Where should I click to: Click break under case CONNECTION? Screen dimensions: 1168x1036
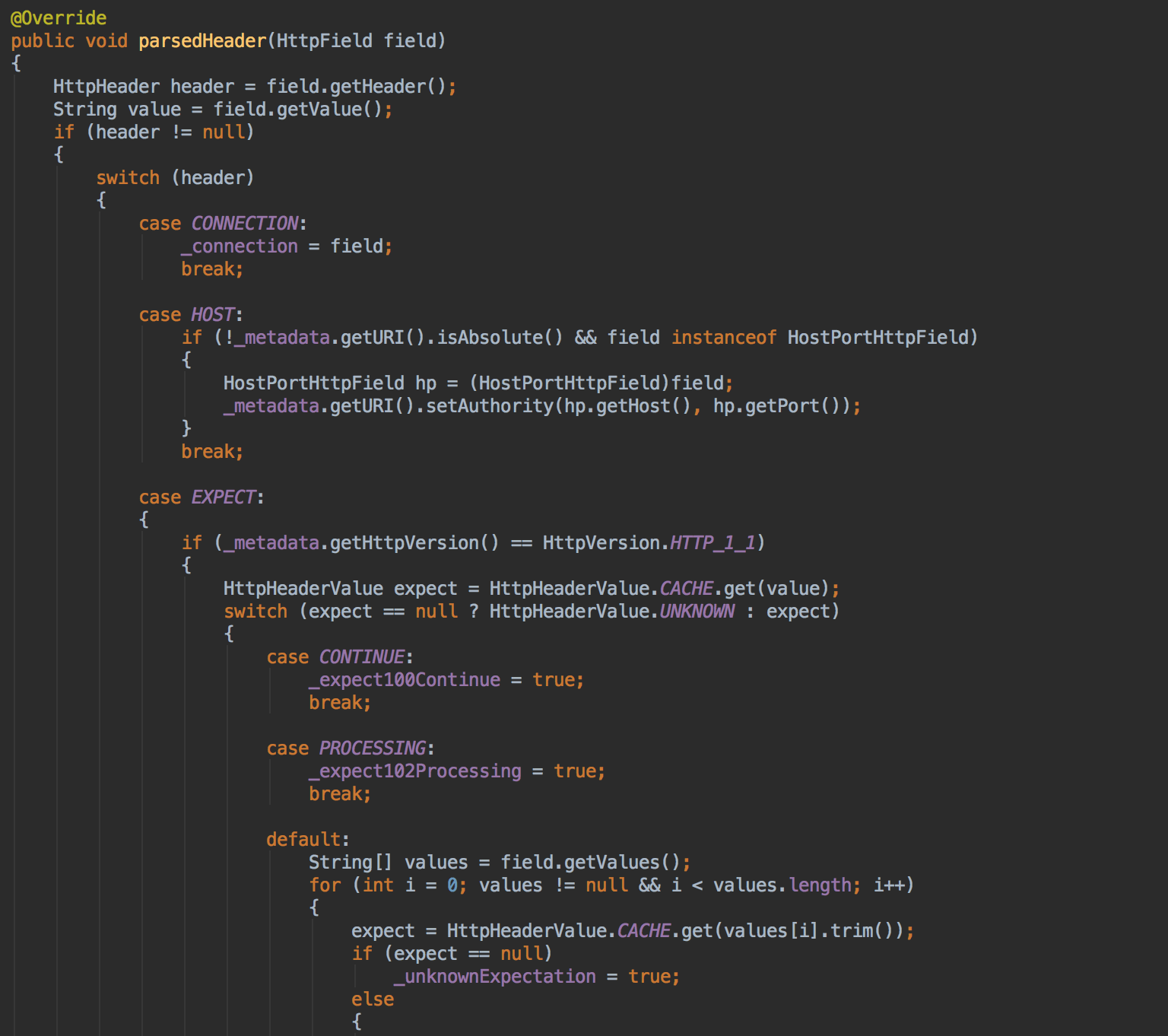(x=212, y=269)
